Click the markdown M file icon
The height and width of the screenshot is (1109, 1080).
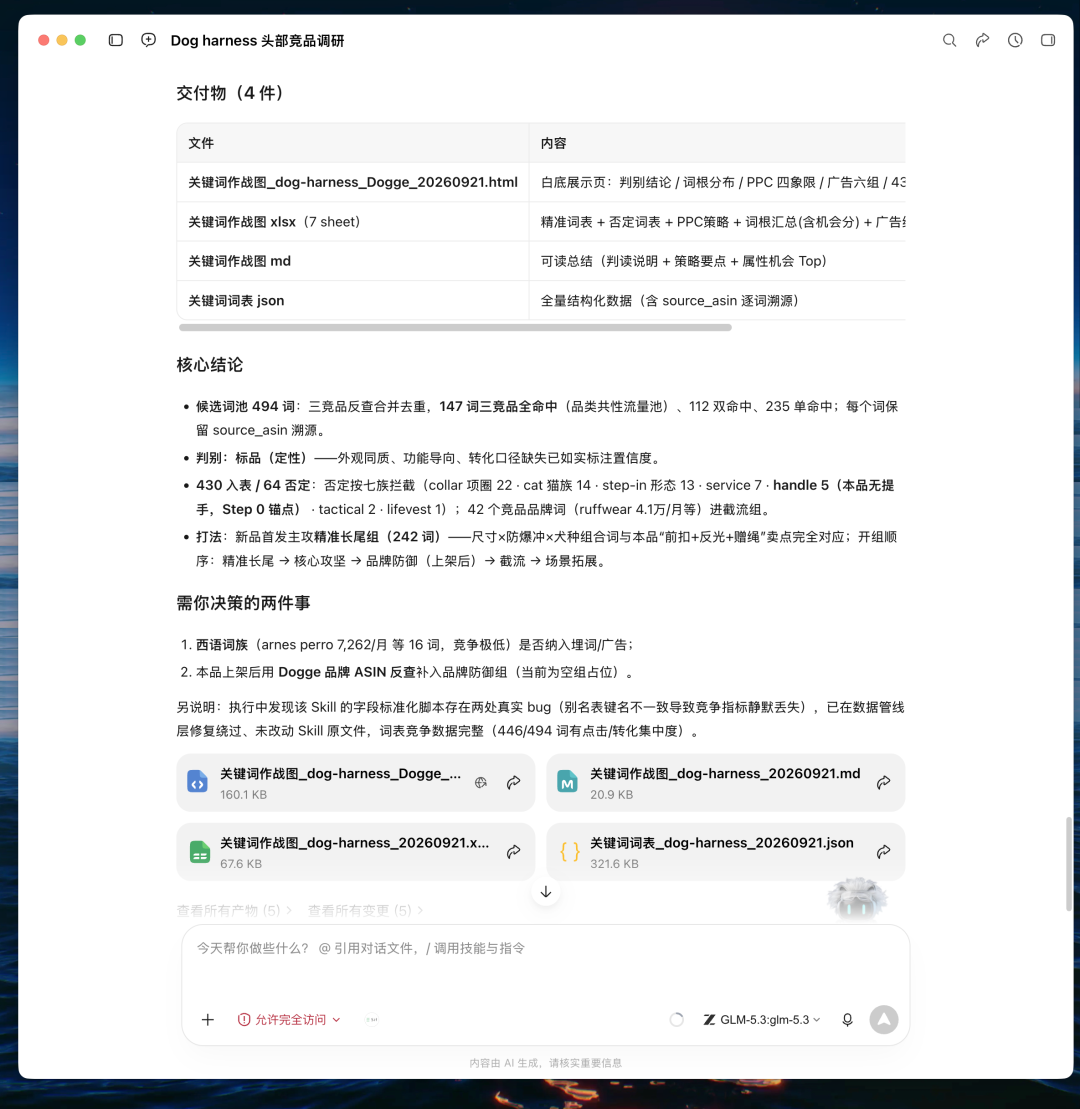(567, 782)
